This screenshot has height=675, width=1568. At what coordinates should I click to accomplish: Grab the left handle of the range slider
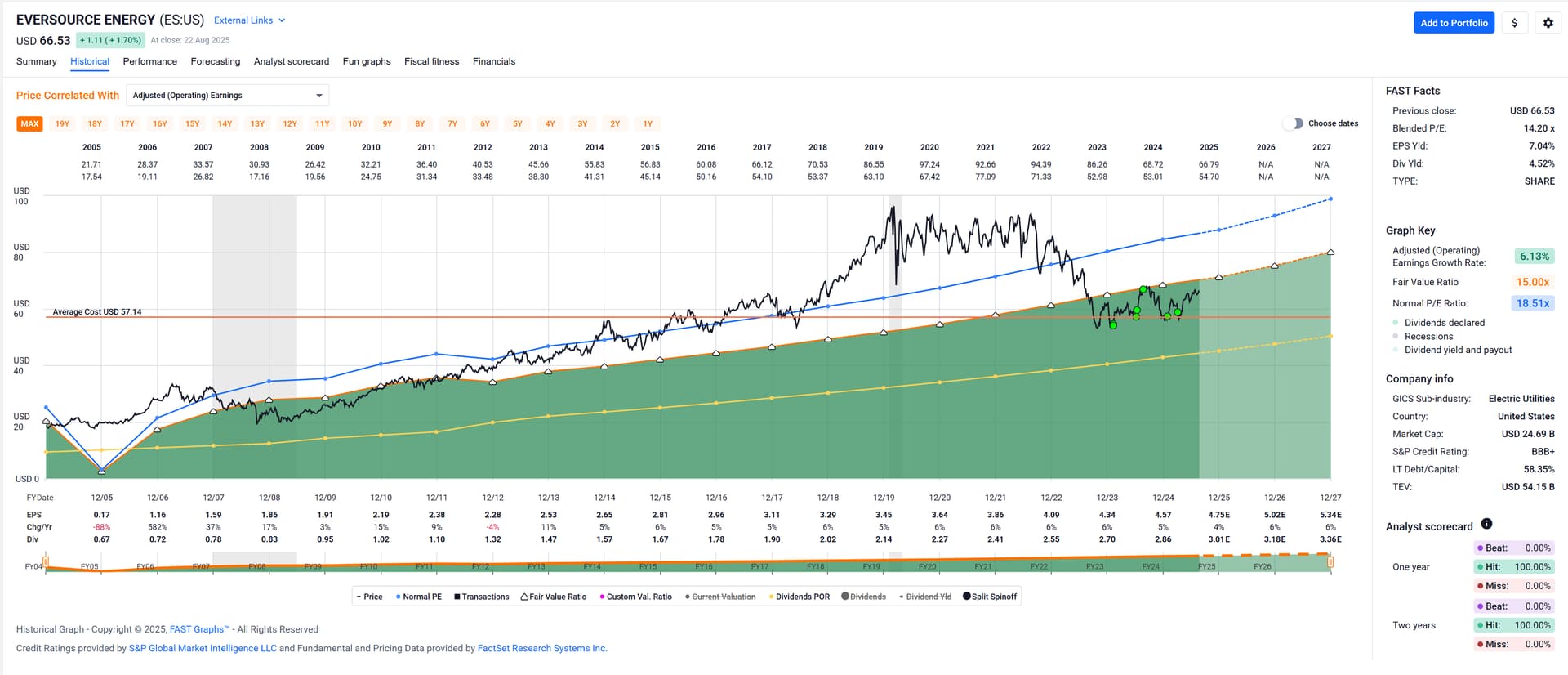pos(46,561)
